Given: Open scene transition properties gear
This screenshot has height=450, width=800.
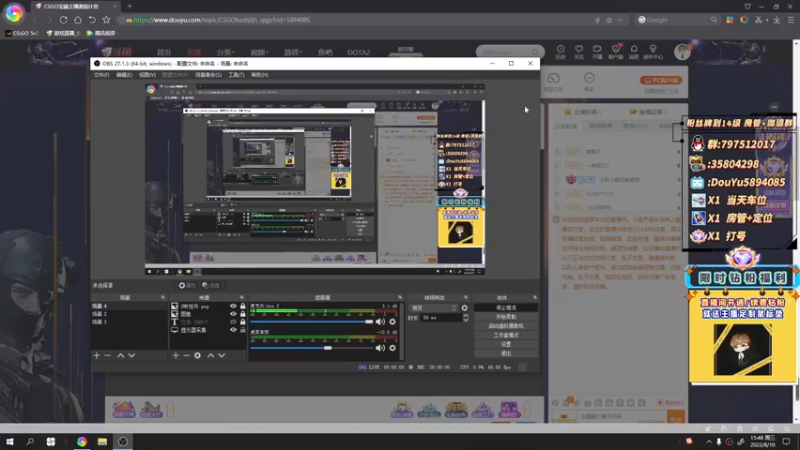Looking at the screenshot, I should pos(464,308).
